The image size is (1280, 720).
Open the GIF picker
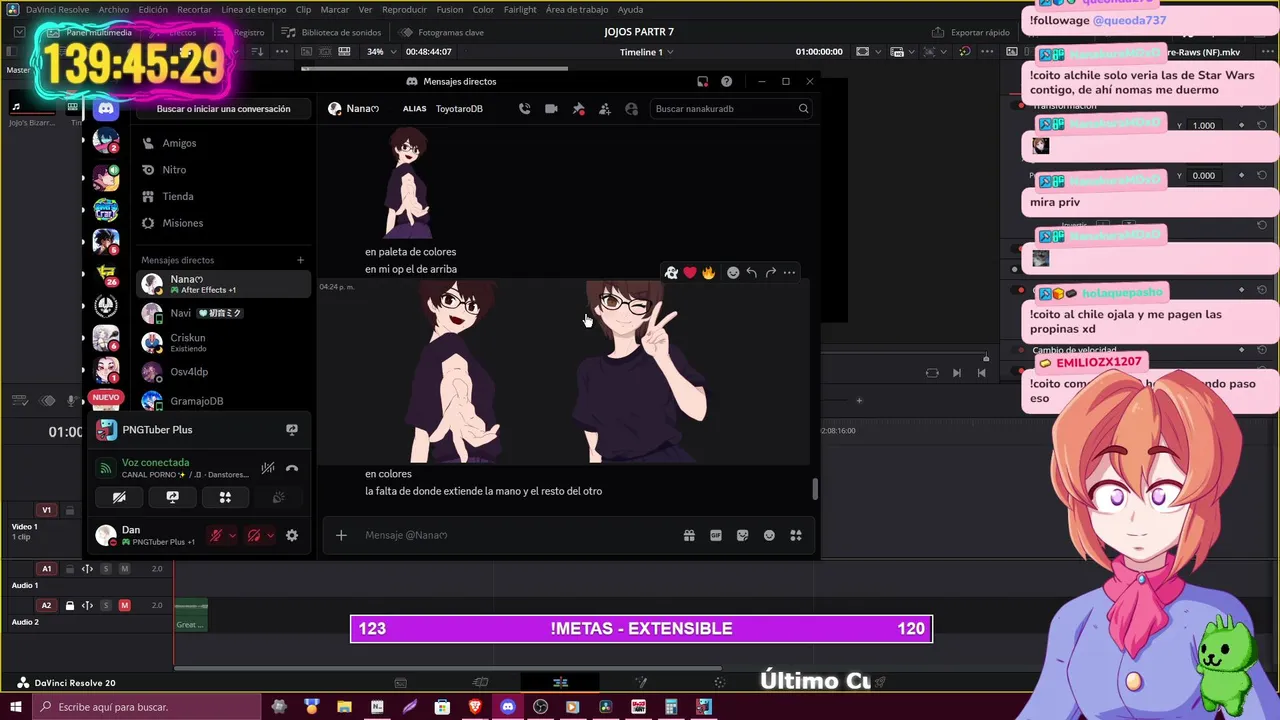pos(716,535)
